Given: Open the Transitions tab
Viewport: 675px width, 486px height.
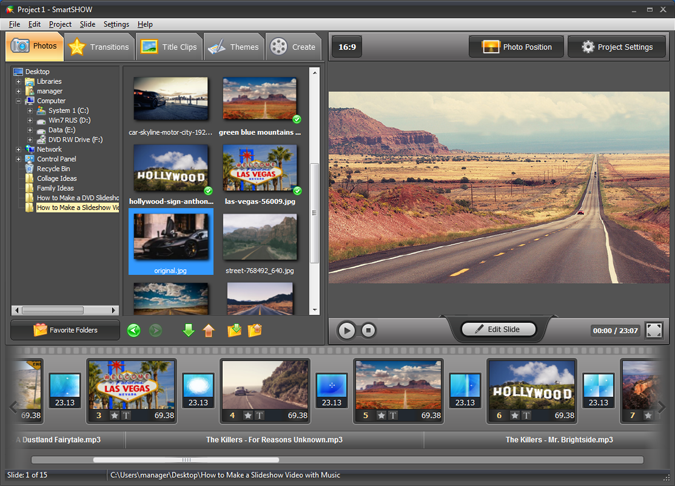Looking at the screenshot, I should click(x=100, y=46).
